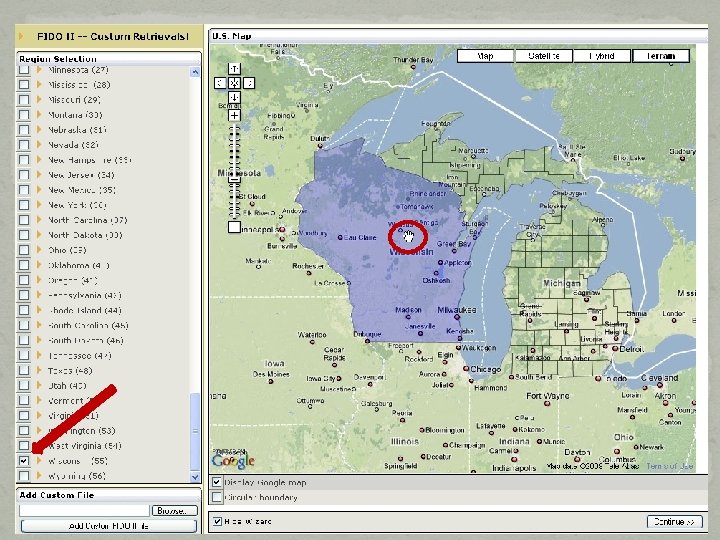Click the Browse button

[174, 511]
